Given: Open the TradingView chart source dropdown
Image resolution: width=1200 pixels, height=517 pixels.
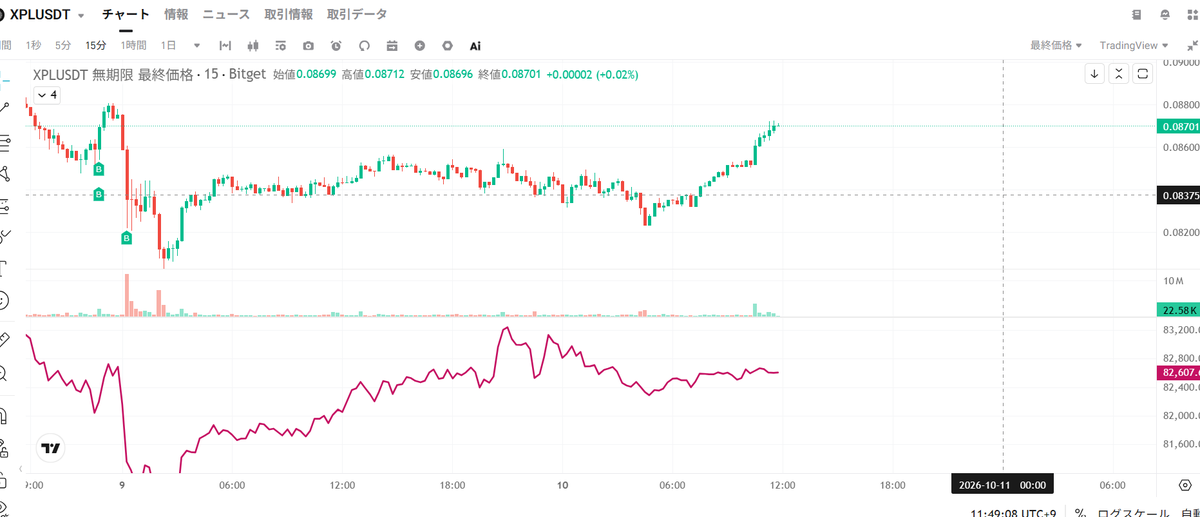Looking at the screenshot, I should (x=1133, y=46).
